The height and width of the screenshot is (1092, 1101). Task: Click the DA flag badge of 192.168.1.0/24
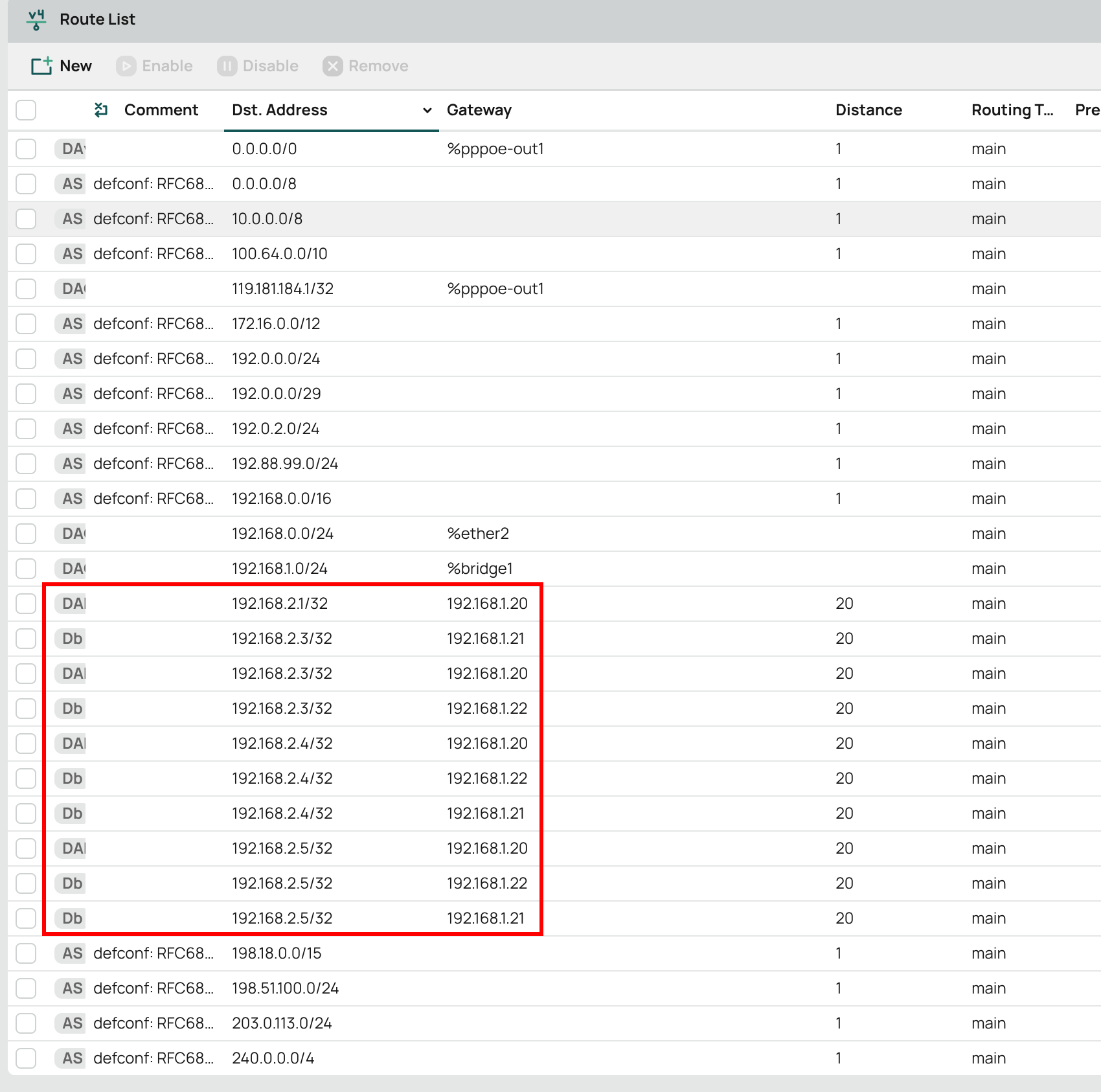pyautogui.click(x=71, y=569)
